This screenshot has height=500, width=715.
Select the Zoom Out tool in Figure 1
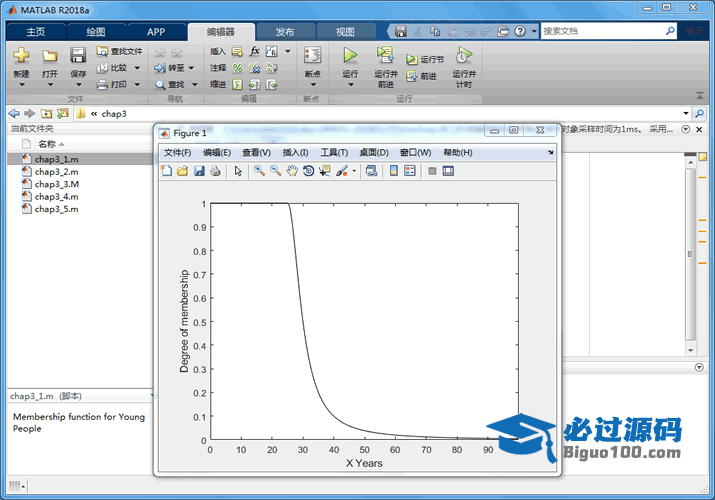(x=275, y=171)
